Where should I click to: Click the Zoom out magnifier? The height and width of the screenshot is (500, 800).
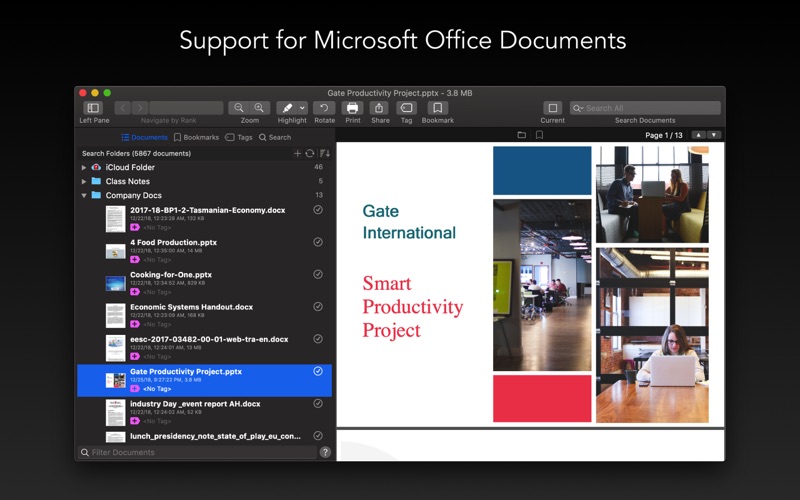(239, 108)
